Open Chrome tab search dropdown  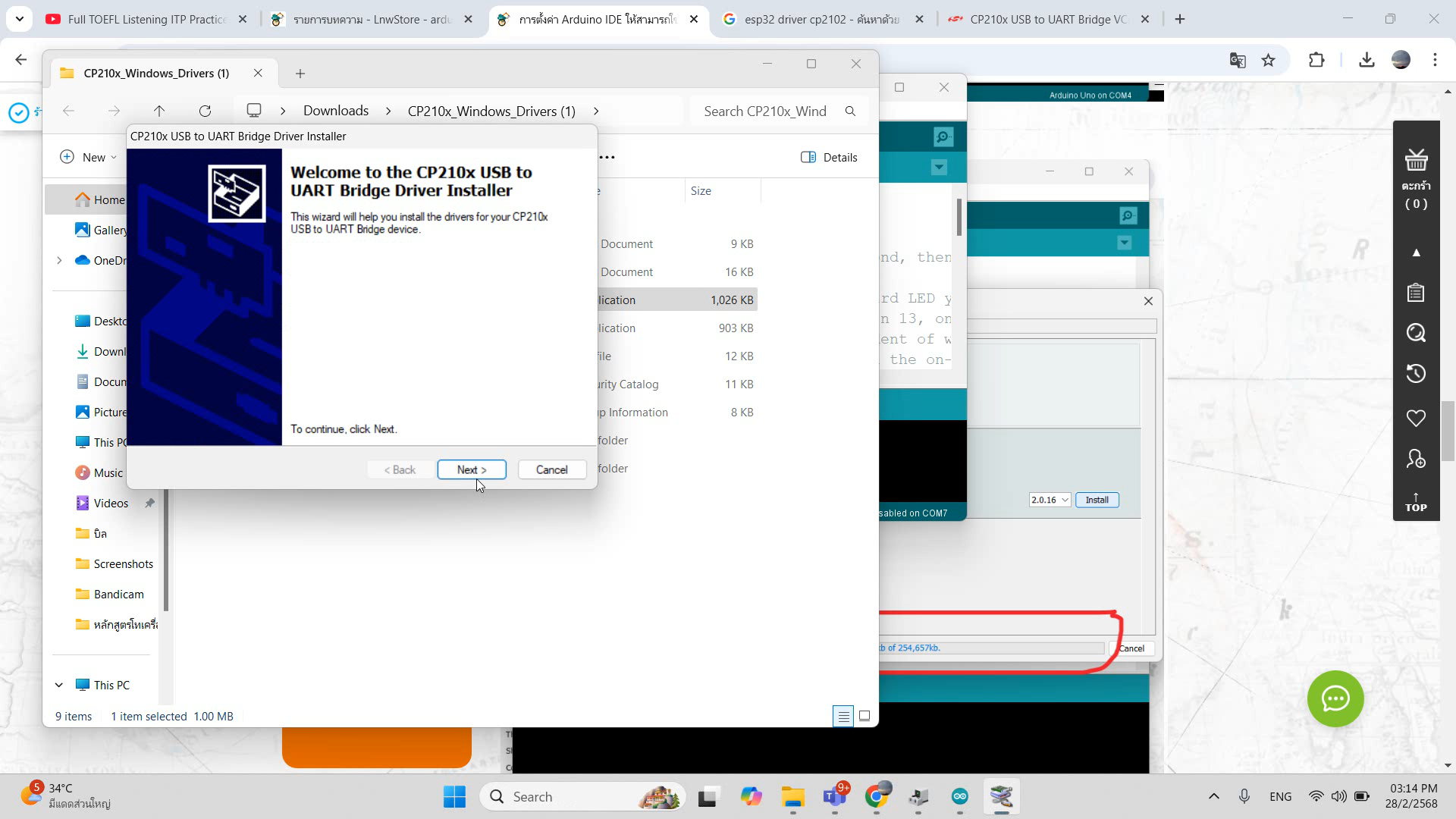(x=19, y=19)
